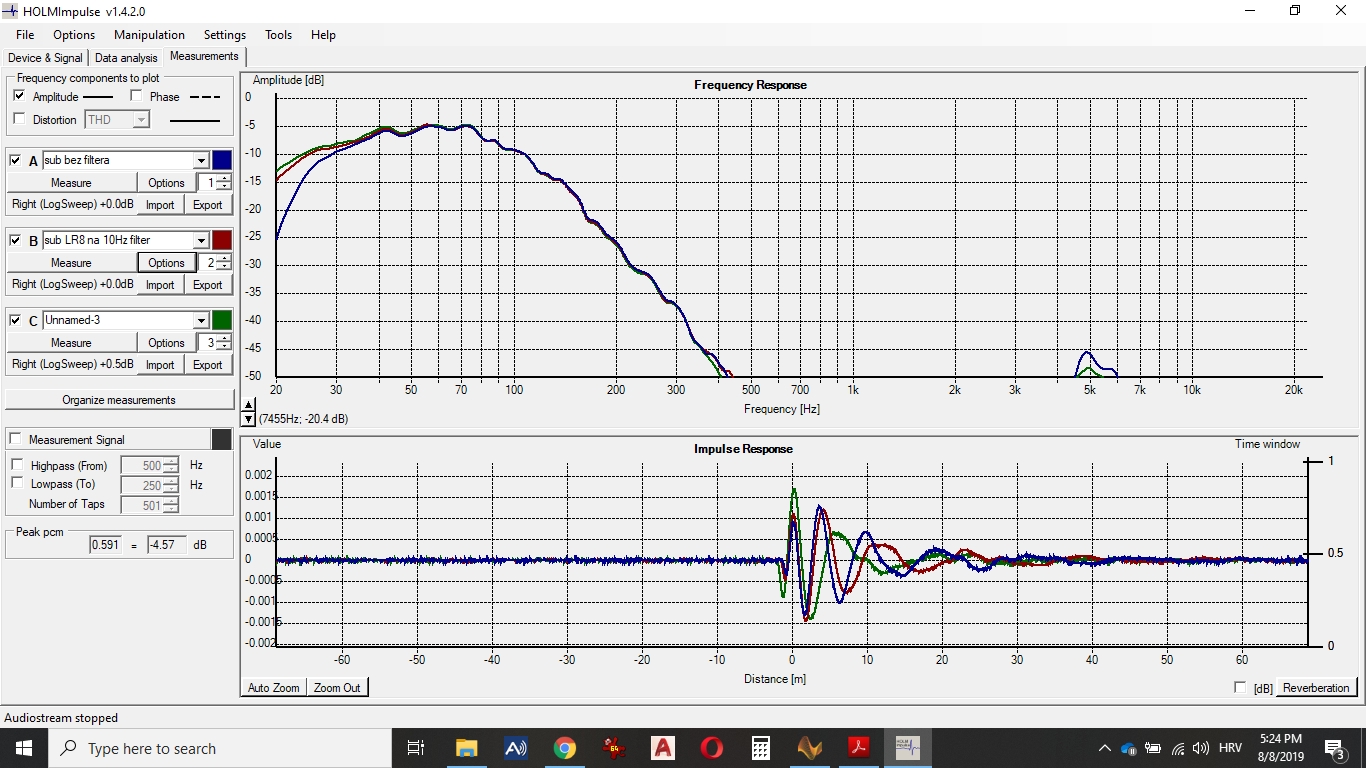Click the up arrow below the amplitude axis
The height and width of the screenshot is (768, 1366).
249,406
